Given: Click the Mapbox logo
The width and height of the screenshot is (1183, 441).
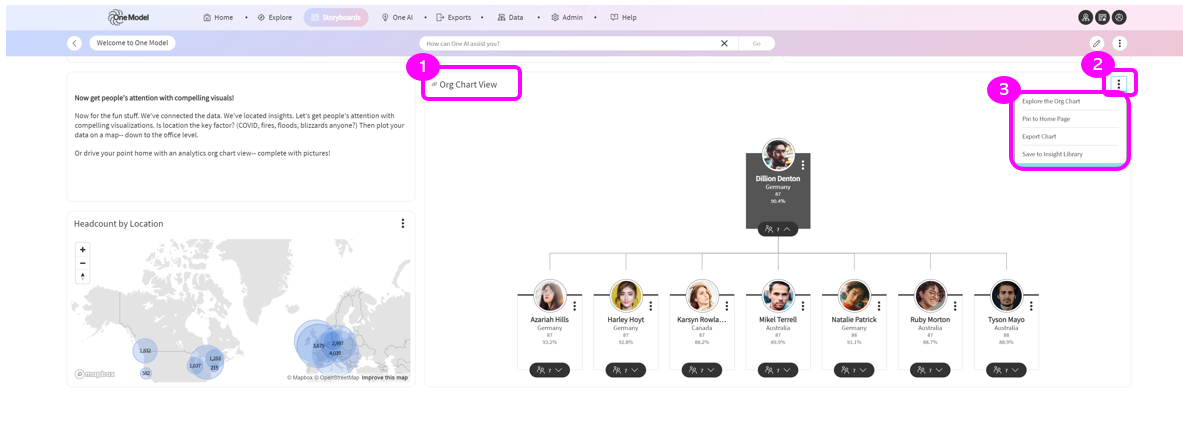Looking at the screenshot, I should 94,374.
